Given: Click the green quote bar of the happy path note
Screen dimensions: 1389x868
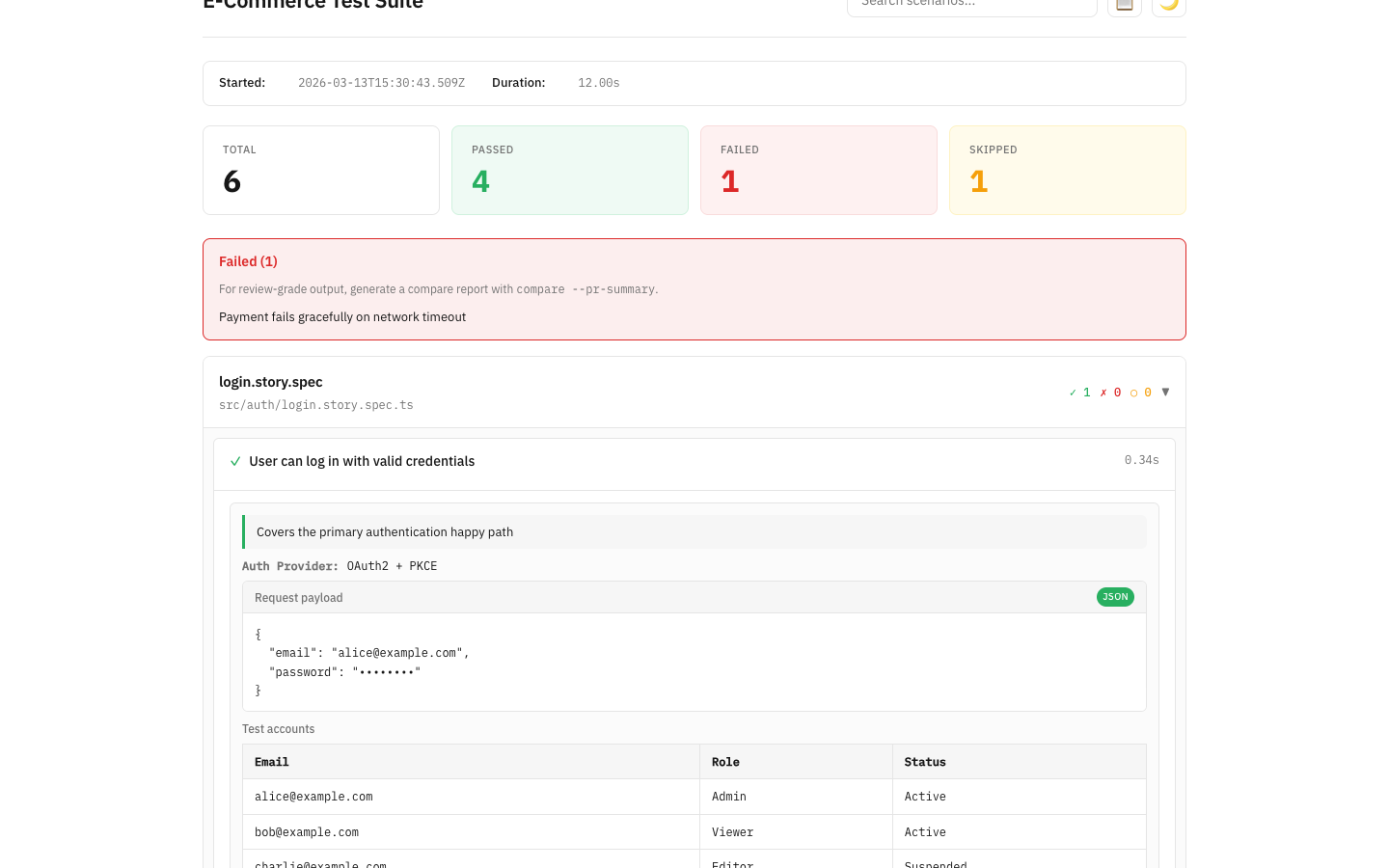Looking at the screenshot, I should [244, 531].
